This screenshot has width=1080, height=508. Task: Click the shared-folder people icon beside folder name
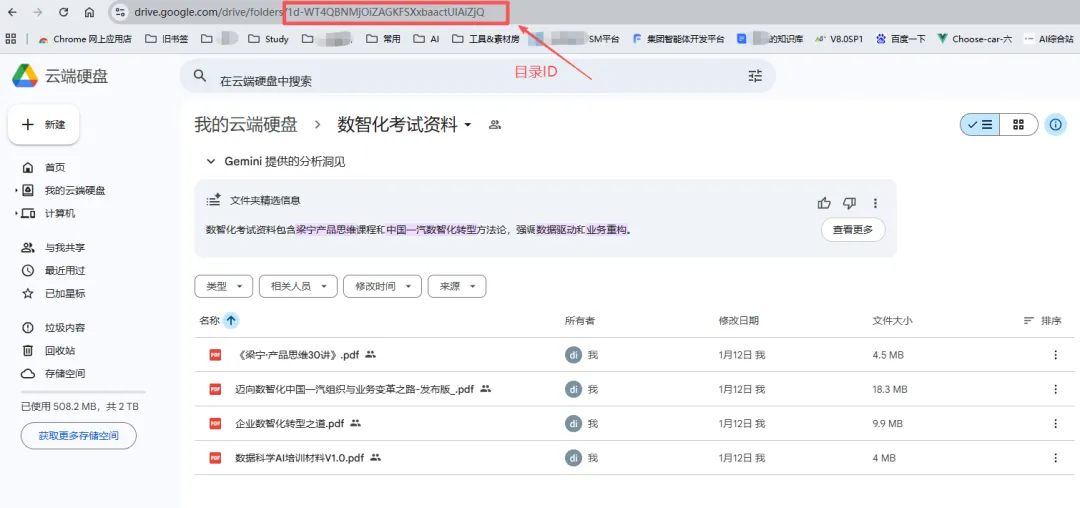point(495,125)
